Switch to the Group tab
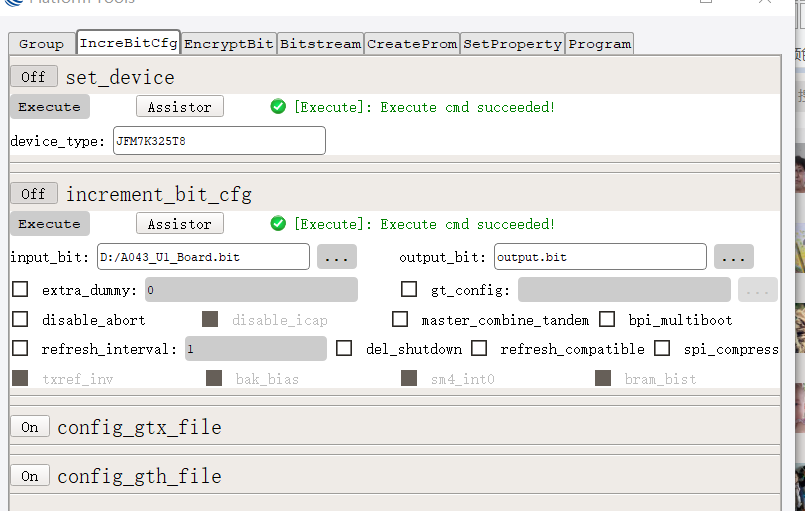This screenshot has height=511, width=805. [x=42, y=44]
